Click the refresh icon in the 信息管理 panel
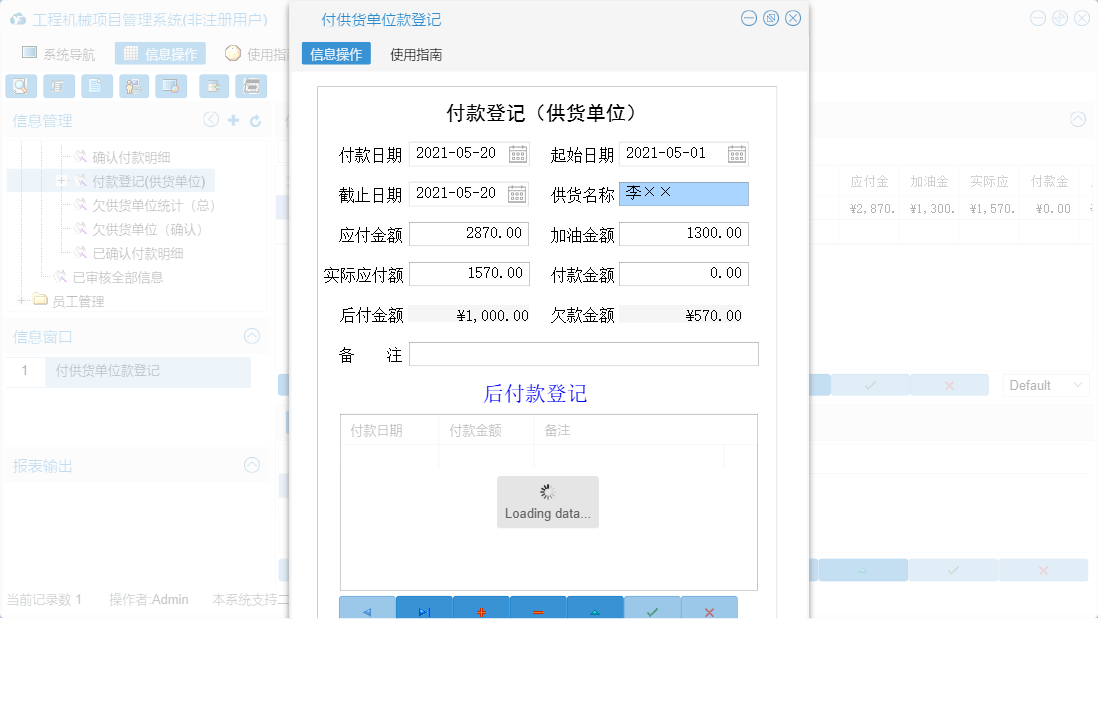 pyautogui.click(x=255, y=119)
